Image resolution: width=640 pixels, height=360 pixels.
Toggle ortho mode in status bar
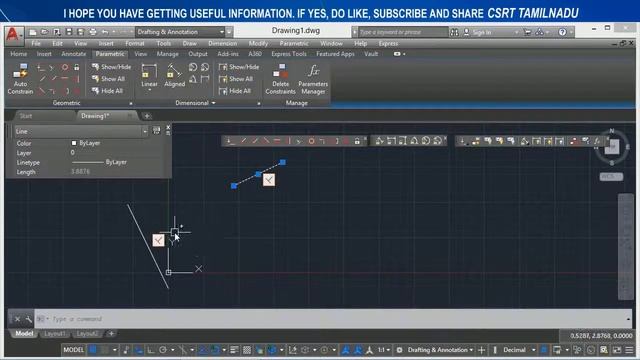tap(151, 350)
